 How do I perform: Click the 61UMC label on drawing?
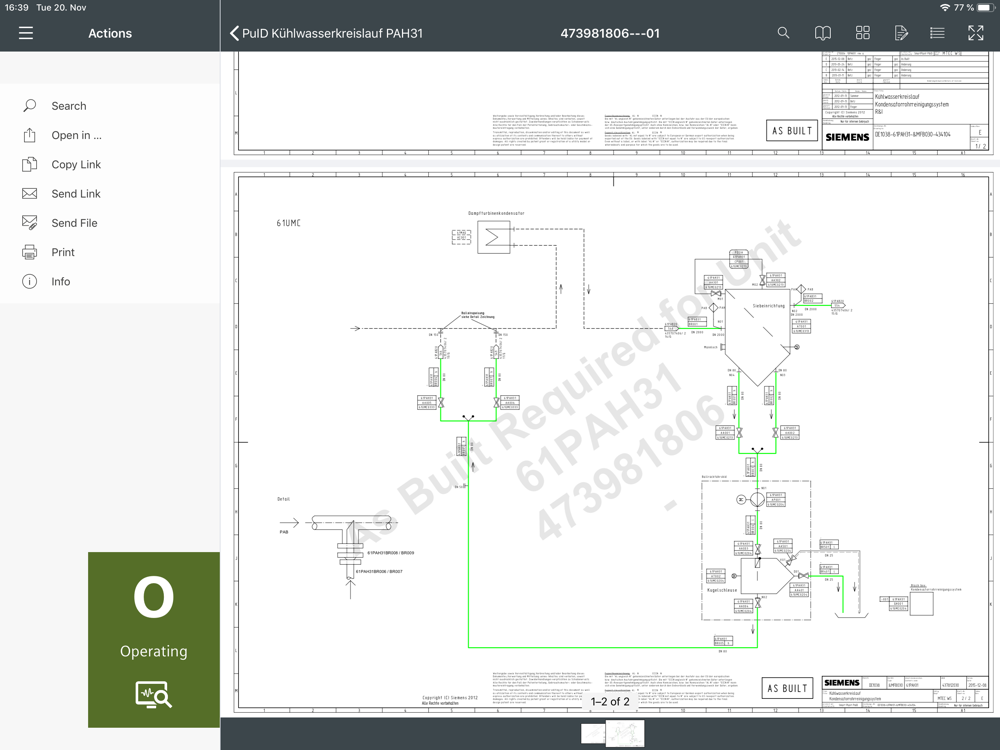click(x=288, y=223)
